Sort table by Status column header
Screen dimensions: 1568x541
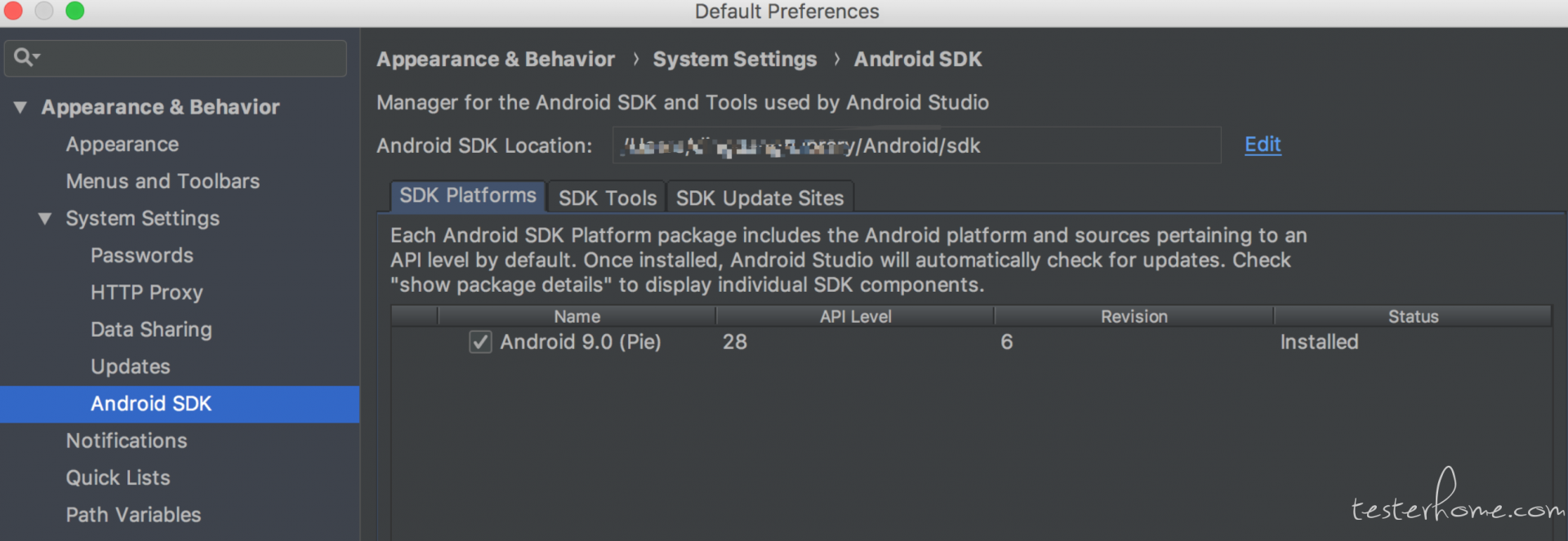1413,316
